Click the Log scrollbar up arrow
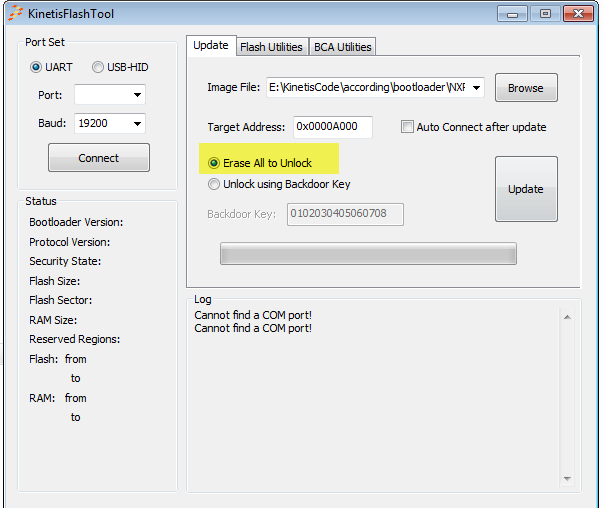 click(x=567, y=317)
